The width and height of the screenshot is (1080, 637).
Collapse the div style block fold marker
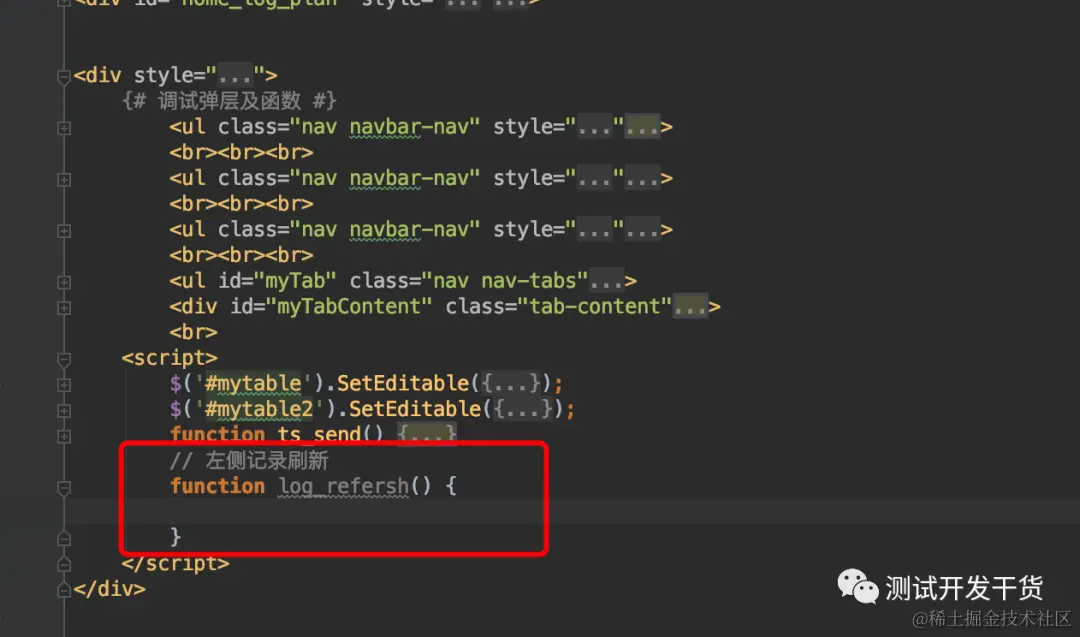point(63,76)
